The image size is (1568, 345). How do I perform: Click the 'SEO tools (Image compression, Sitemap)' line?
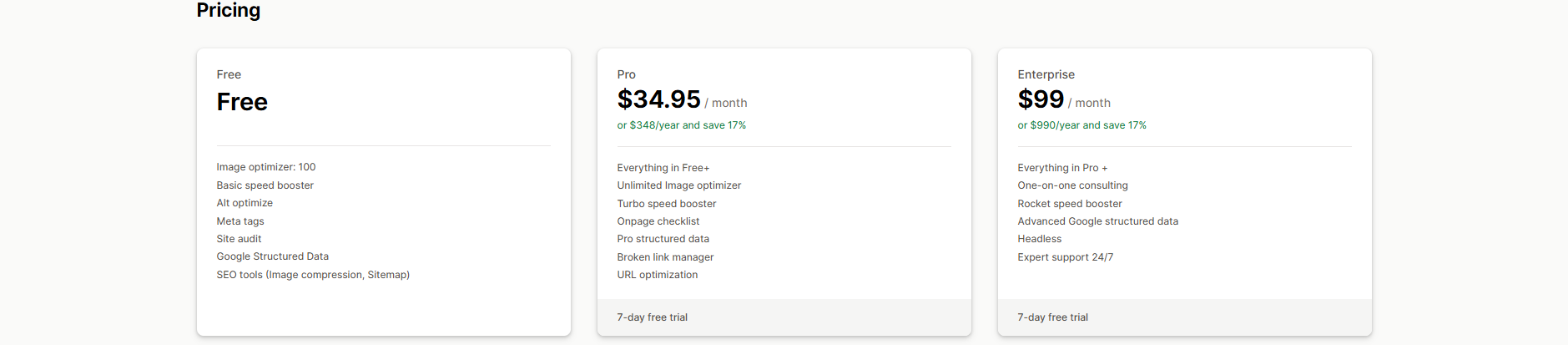(313, 275)
